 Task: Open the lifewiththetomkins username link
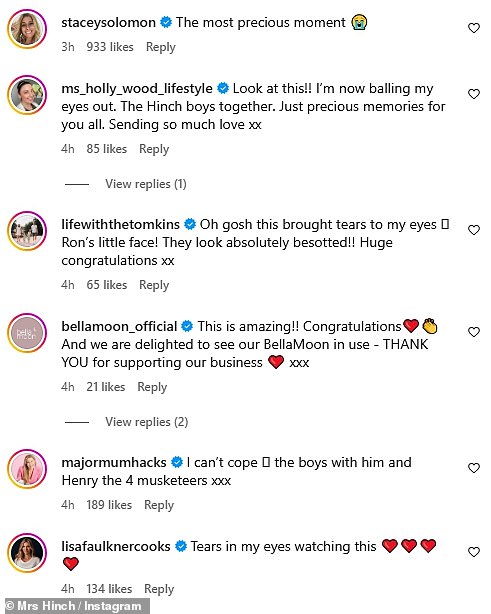coord(120,224)
